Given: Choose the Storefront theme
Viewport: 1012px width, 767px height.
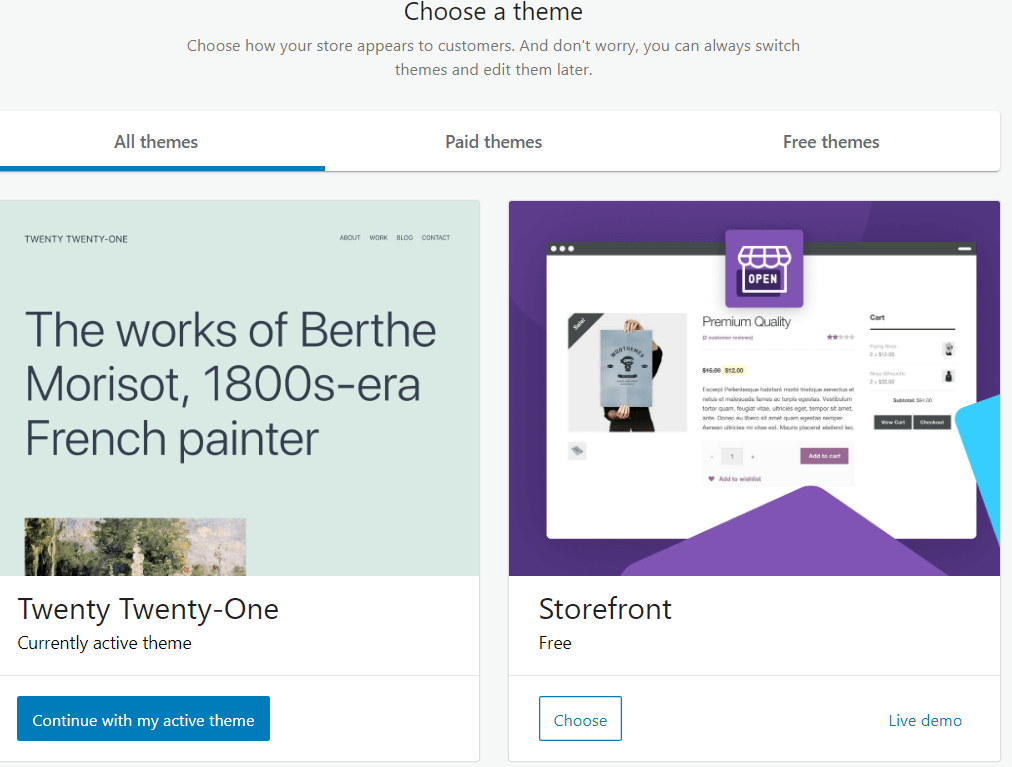Looking at the screenshot, I should pos(580,719).
